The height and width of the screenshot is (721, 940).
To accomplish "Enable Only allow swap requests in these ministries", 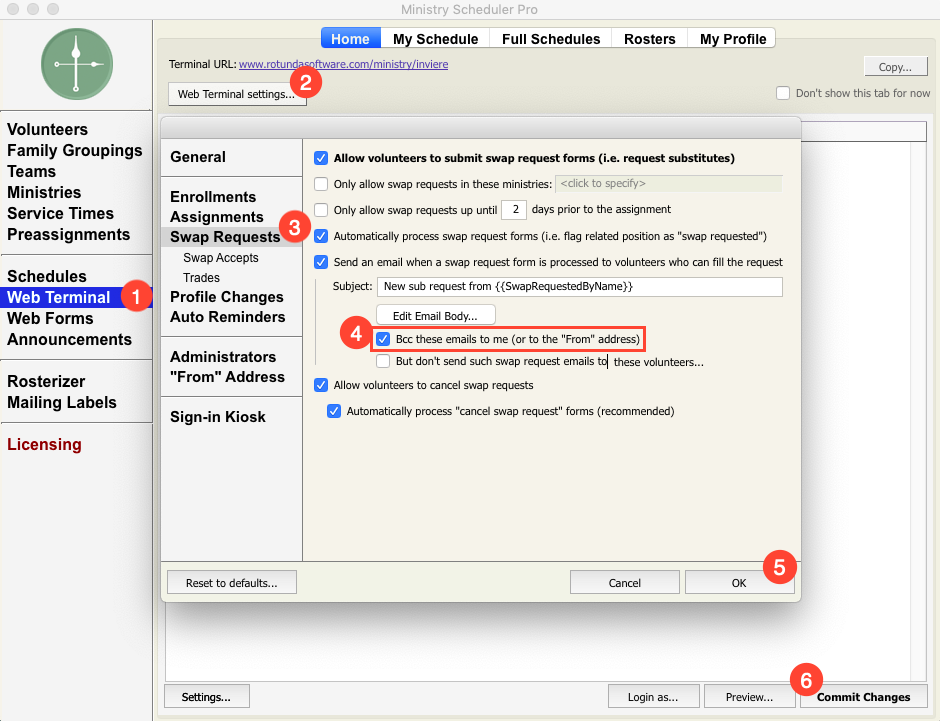I will 321,184.
